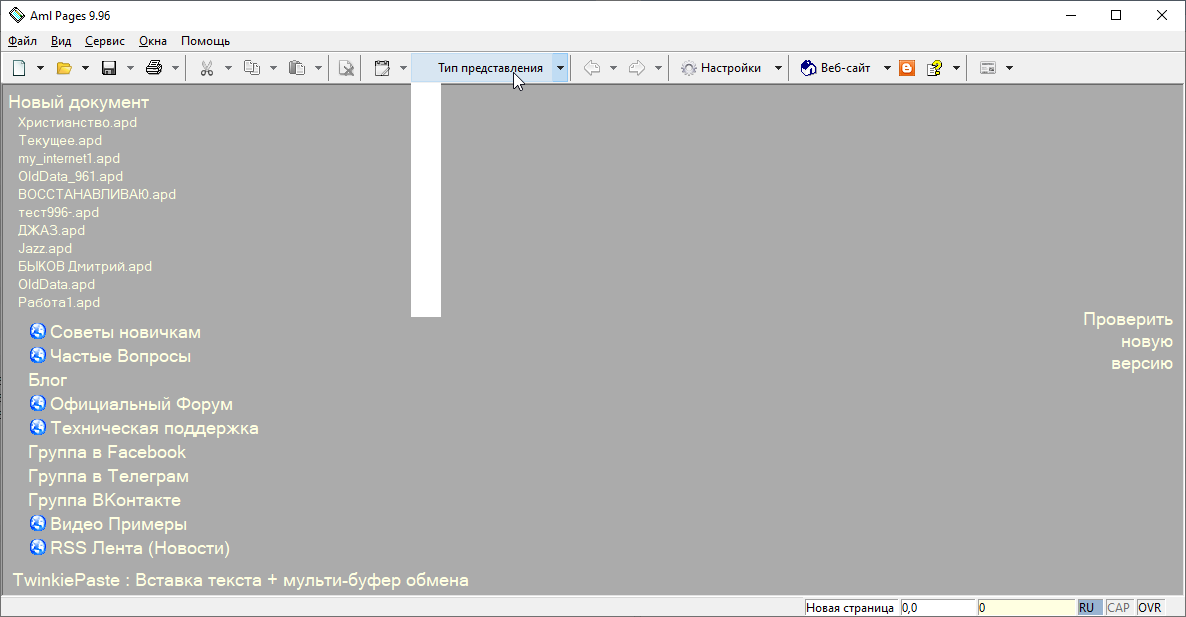Open the Веб-сайт toolbar button
Image resolution: width=1186 pixels, height=617 pixels.
(836, 68)
